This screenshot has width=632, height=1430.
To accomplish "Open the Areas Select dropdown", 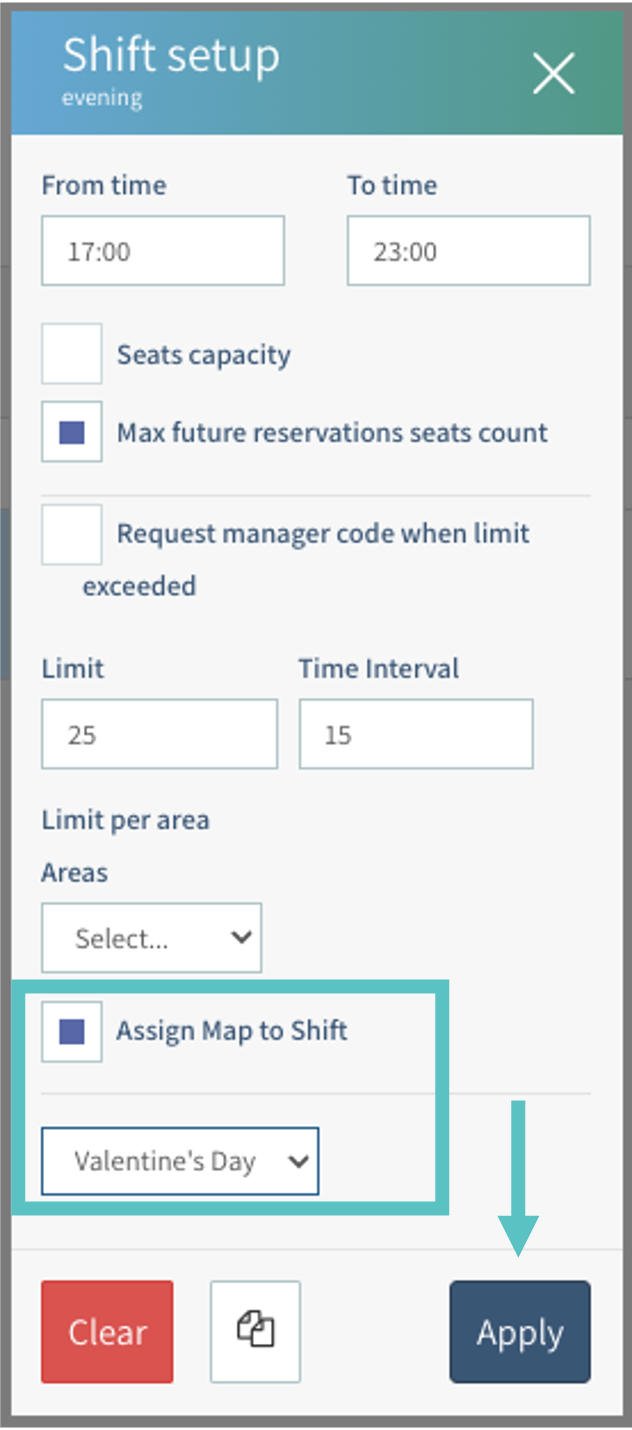I will tap(151, 938).
